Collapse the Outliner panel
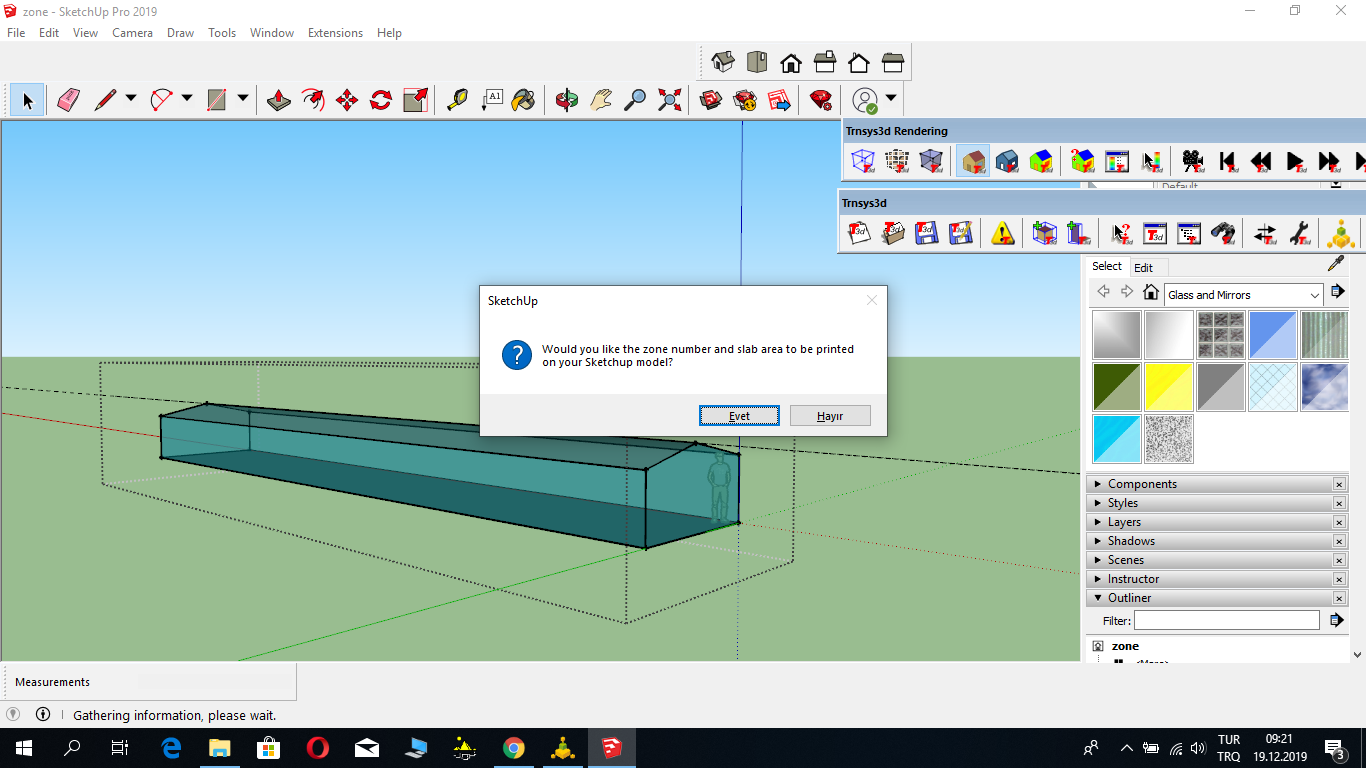This screenshot has width=1366, height=768. pyautogui.click(x=1216, y=598)
